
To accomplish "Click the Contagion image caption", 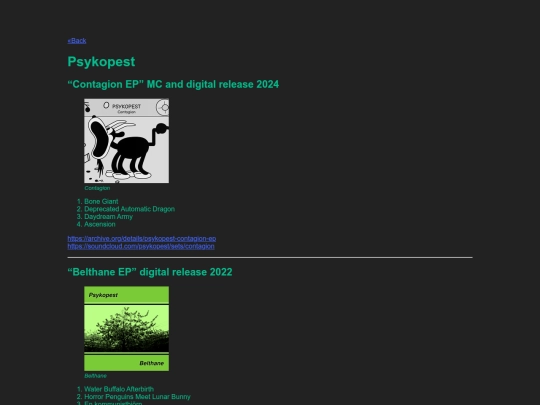I will (97, 188).
